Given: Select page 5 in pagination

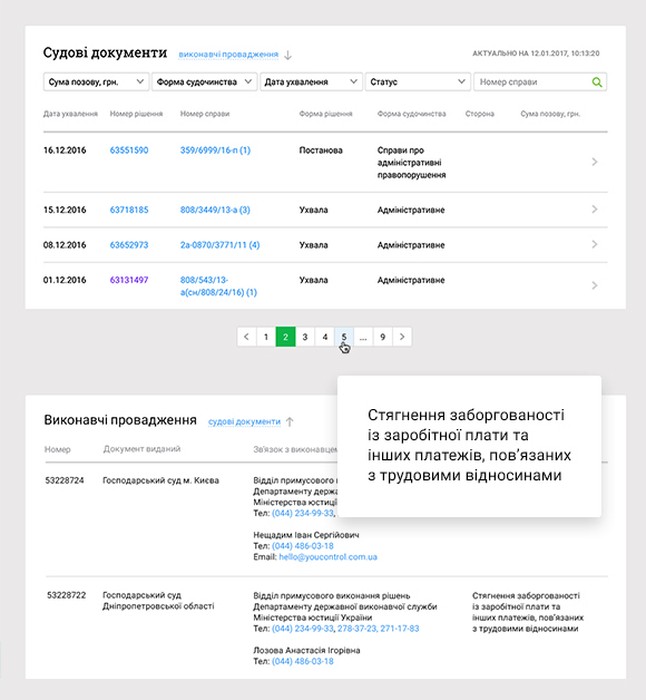Looking at the screenshot, I should click(344, 337).
